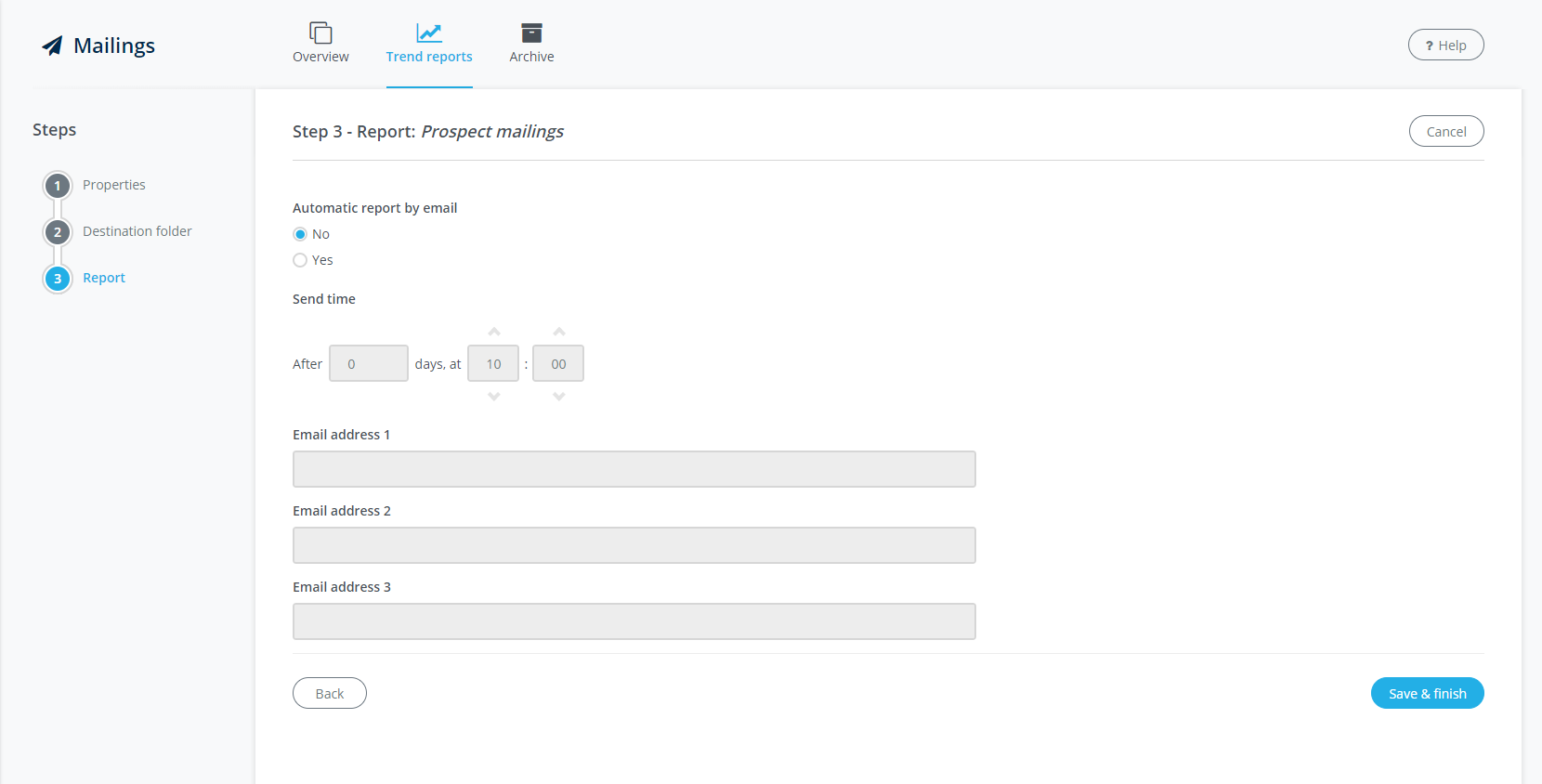The width and height of the screenshot is (1542, 784).
Task: Select the No radio button
Action: tap(300, 234)
